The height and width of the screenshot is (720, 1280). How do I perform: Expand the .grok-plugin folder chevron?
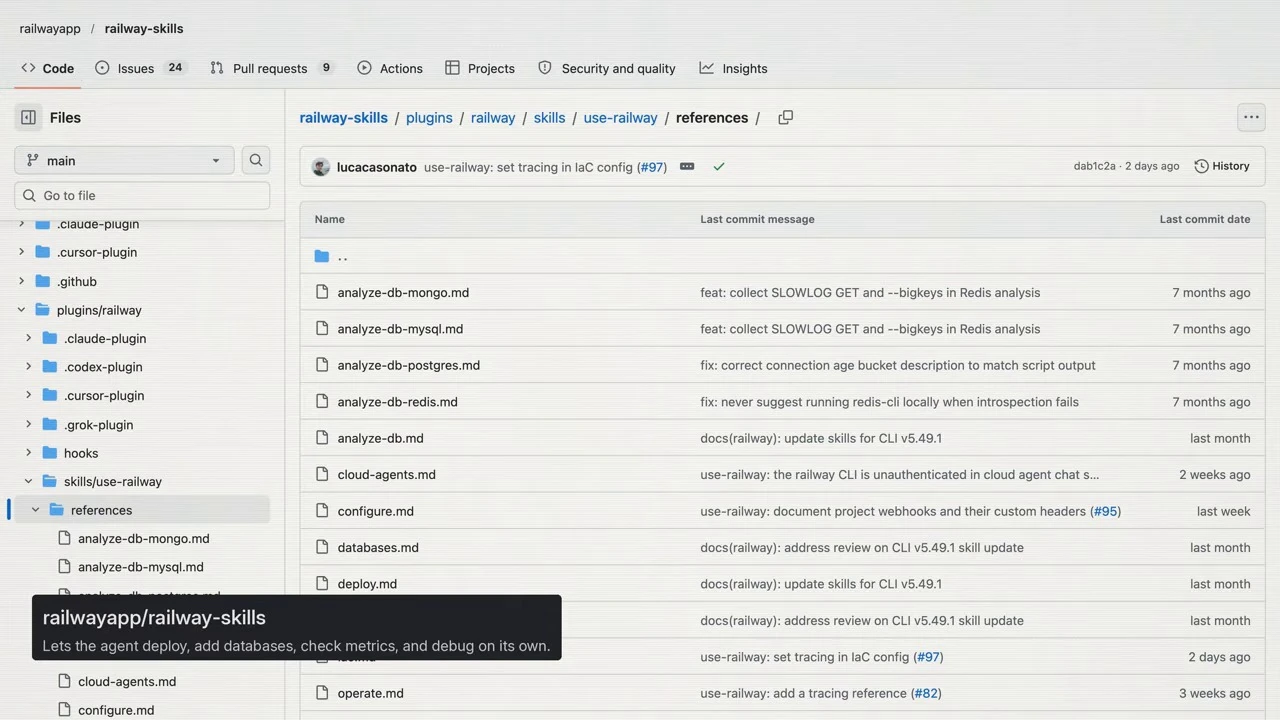[x=28, y=424]
